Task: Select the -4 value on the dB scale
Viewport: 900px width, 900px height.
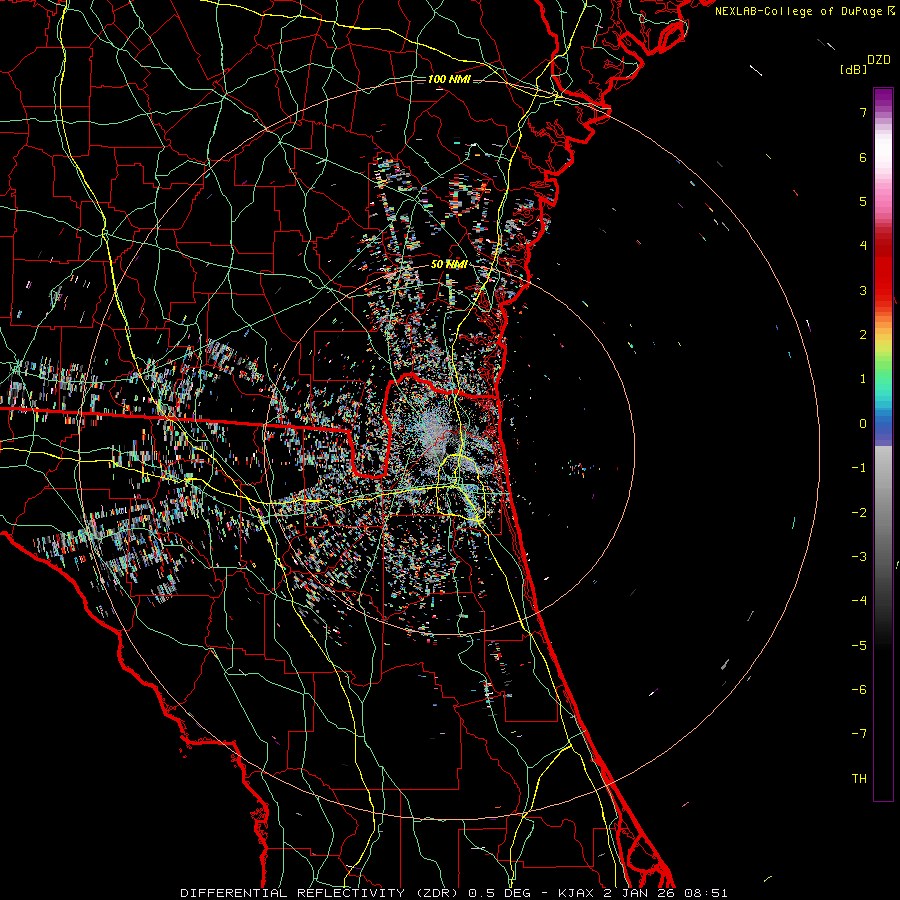Action: click(x=859, y=601)
